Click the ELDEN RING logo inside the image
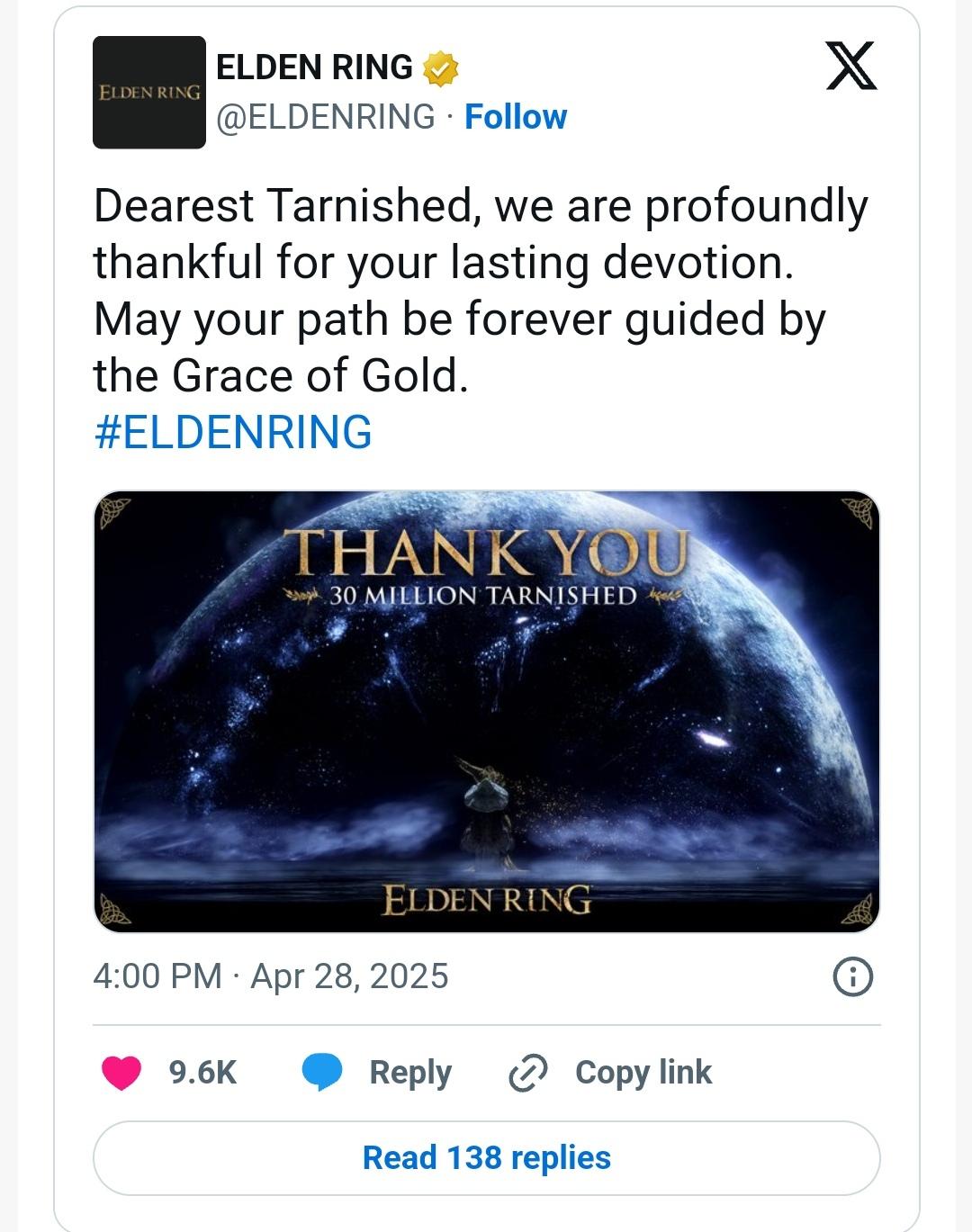 tap(486, 899)
